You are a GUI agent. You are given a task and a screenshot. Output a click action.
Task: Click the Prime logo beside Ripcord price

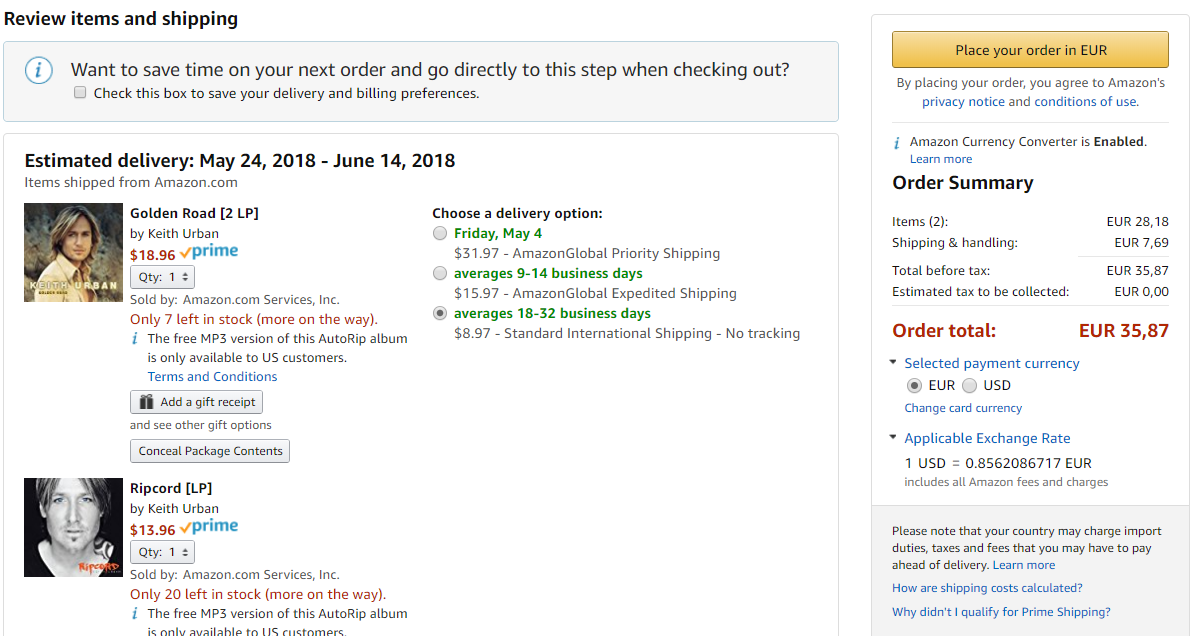209,526
